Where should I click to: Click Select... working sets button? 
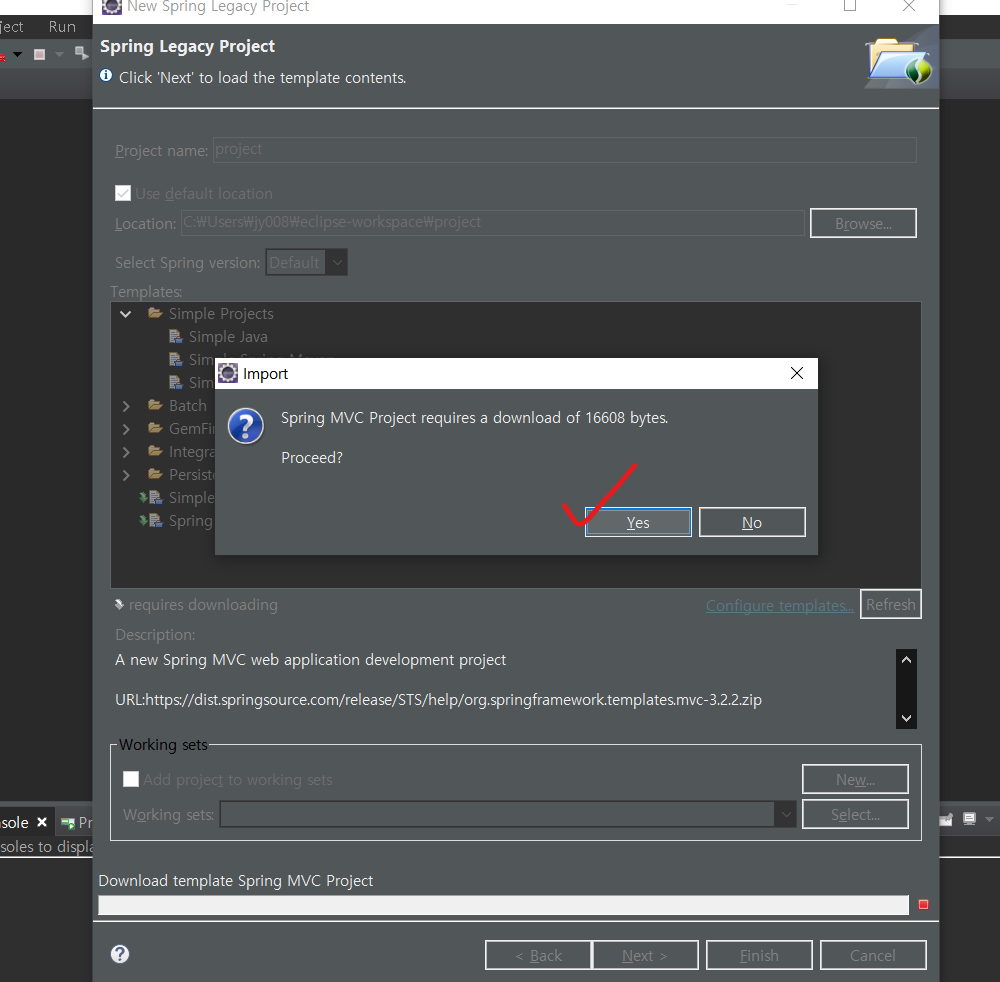coord(855,814)
